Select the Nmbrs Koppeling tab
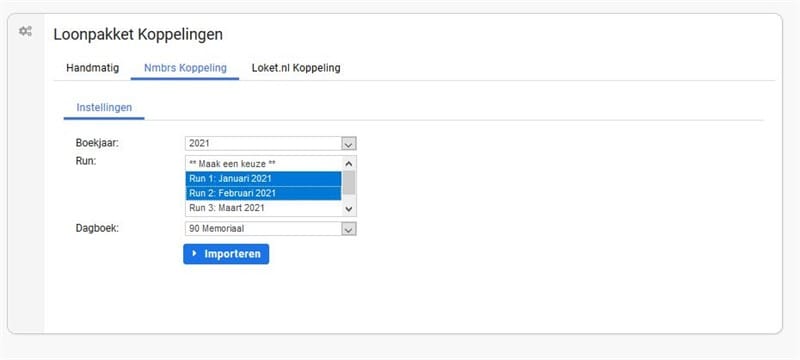This screenshot has width=800, height=360. click(185, 68)
